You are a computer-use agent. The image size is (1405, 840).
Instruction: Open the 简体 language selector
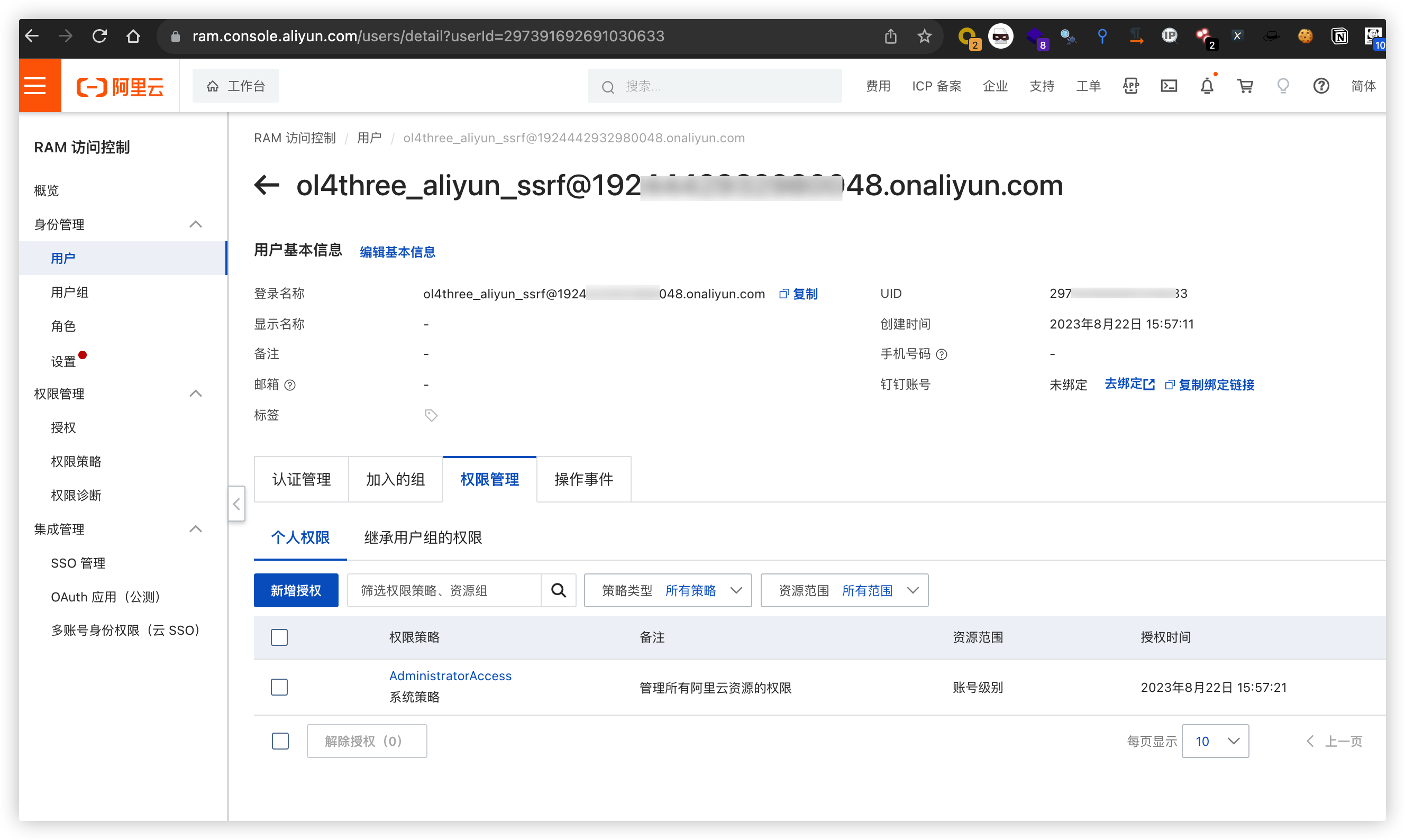1363,86
